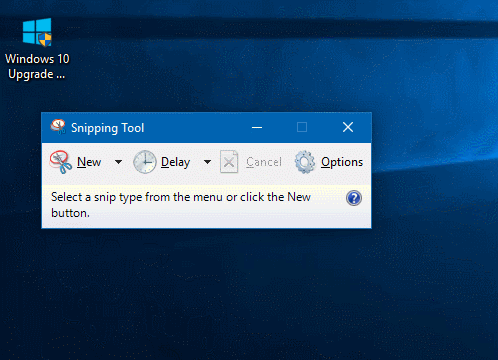Viewport: 498px width, 360px height.
Task: Open Options via its text label
Action: [342, 162]
